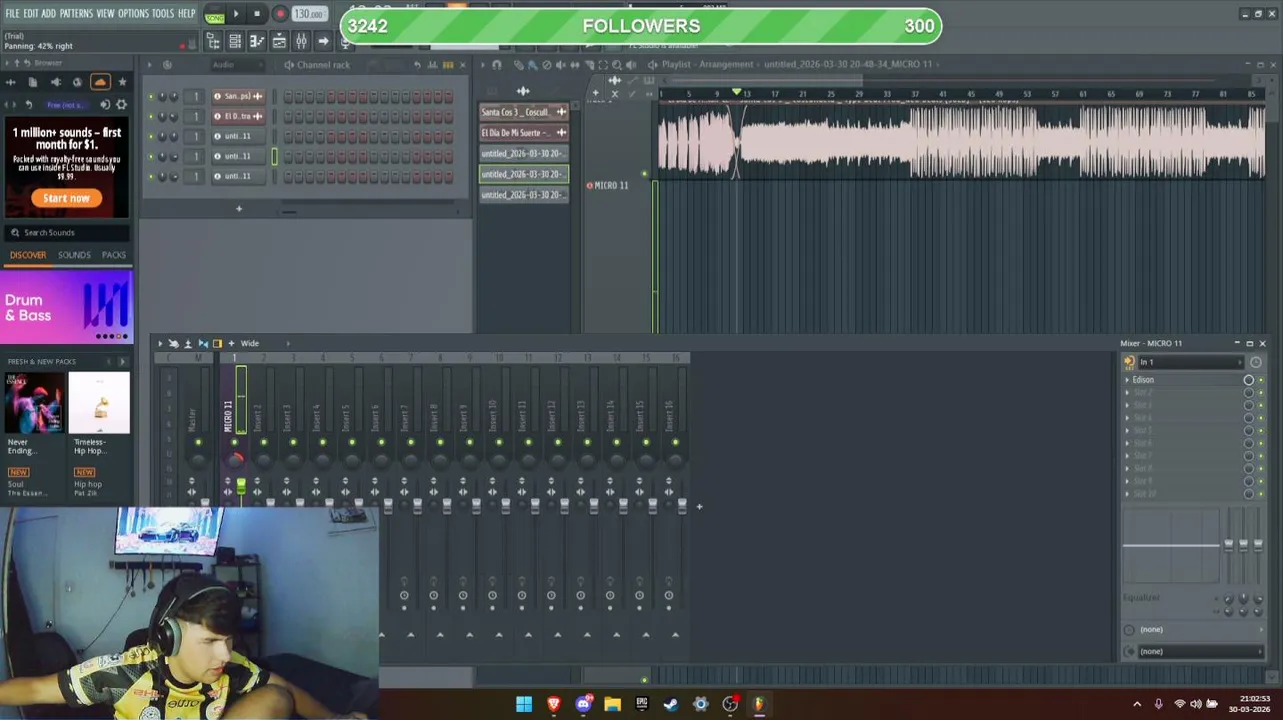Open the Timeless Hip Hop pack thumbnail
Viewport: 1283px width, 720px height.
point(100,403)
